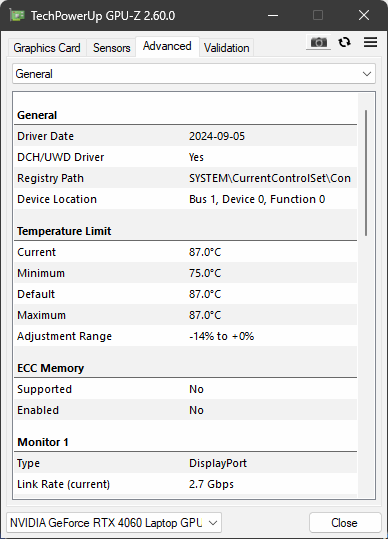Click the refresh arrows icon
This screenshot has width=388, height=539.
[344, 42]
